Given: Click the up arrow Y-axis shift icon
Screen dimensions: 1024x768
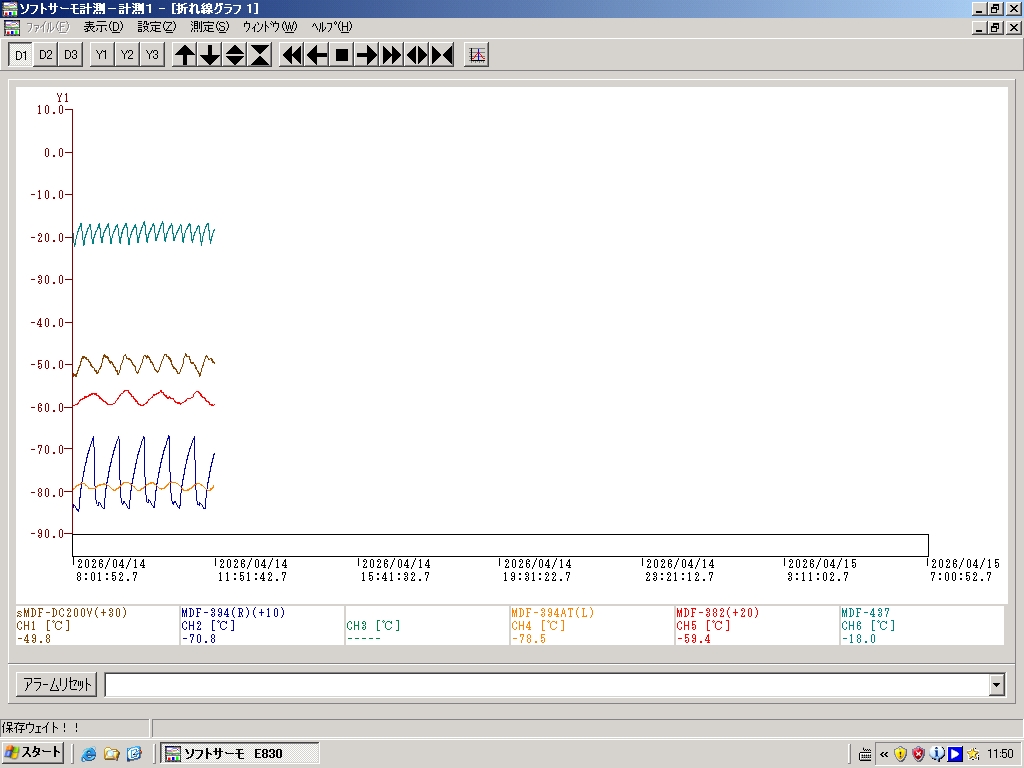Looking at the screenshot, I should pyautogui.click(x=185, y=55).
